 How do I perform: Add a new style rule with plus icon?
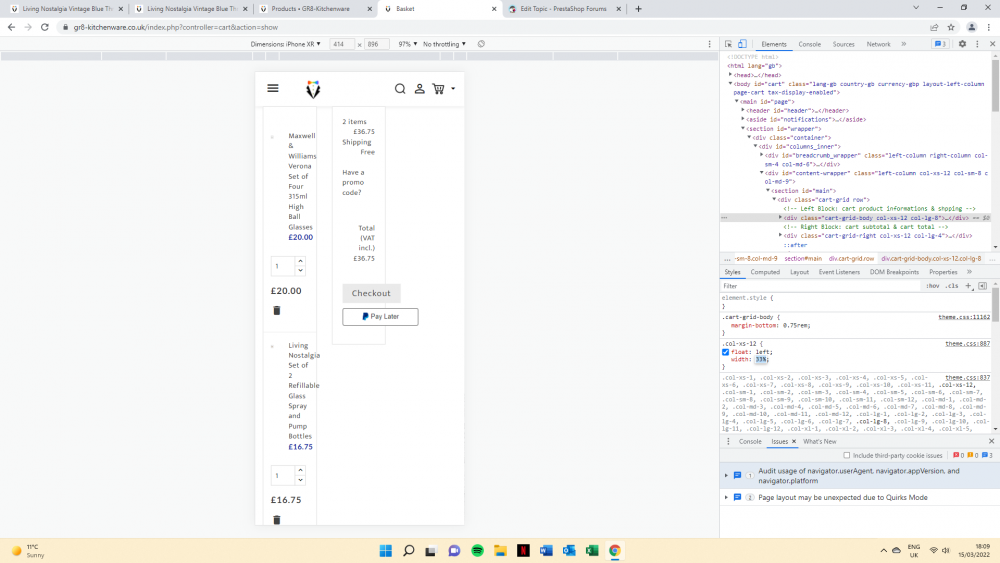click(968, 286)
